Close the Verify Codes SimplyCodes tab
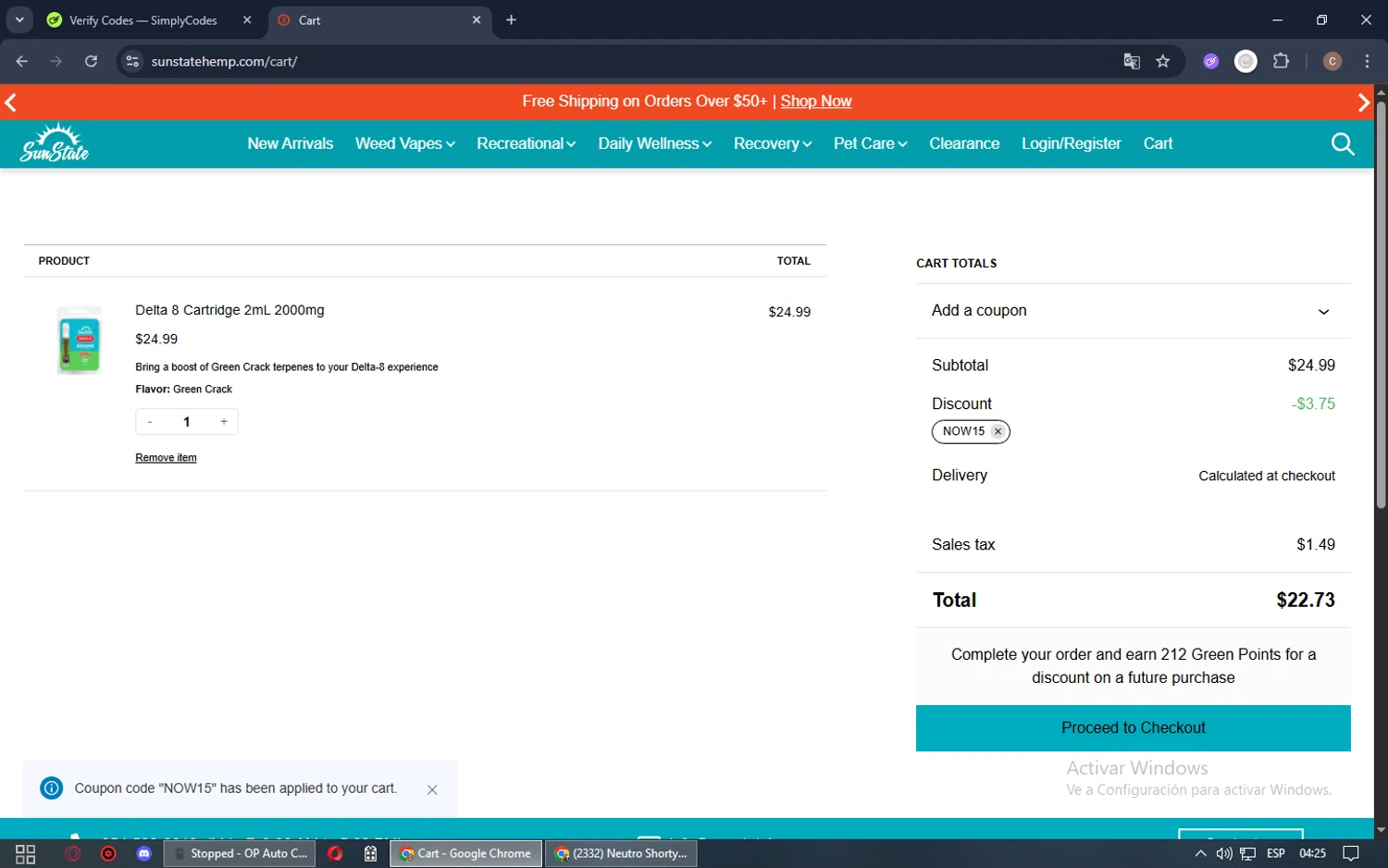 [x=247, y=19]
